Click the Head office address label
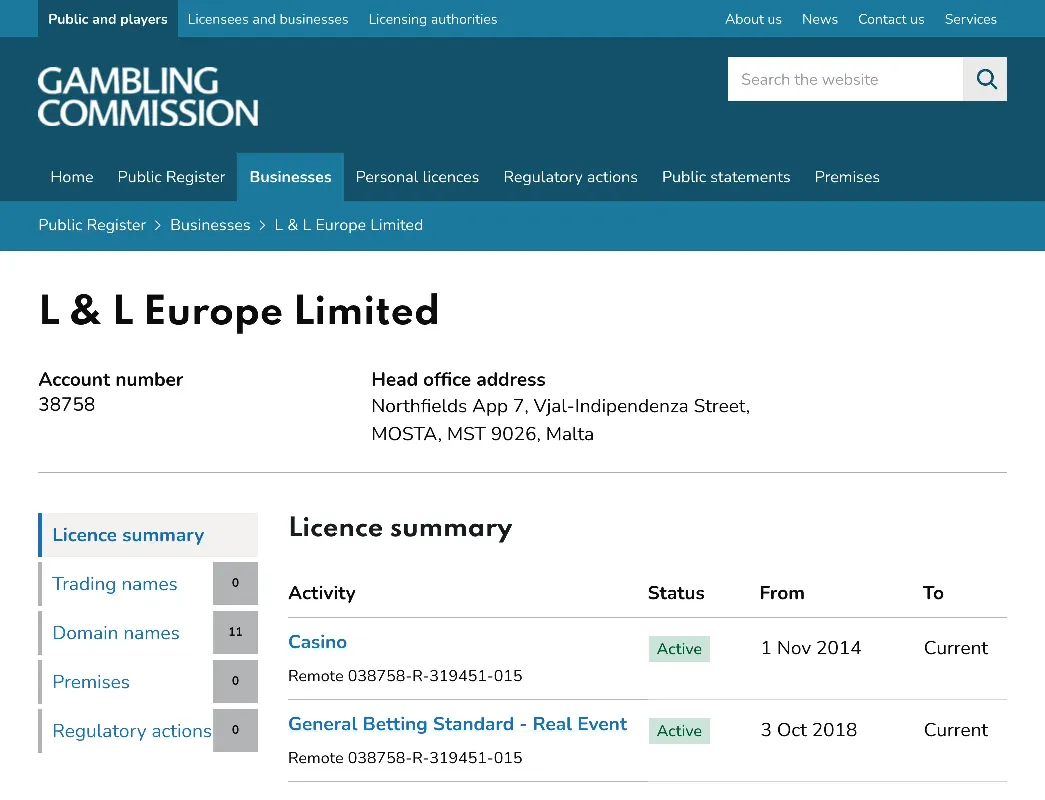 click(459, 379)
